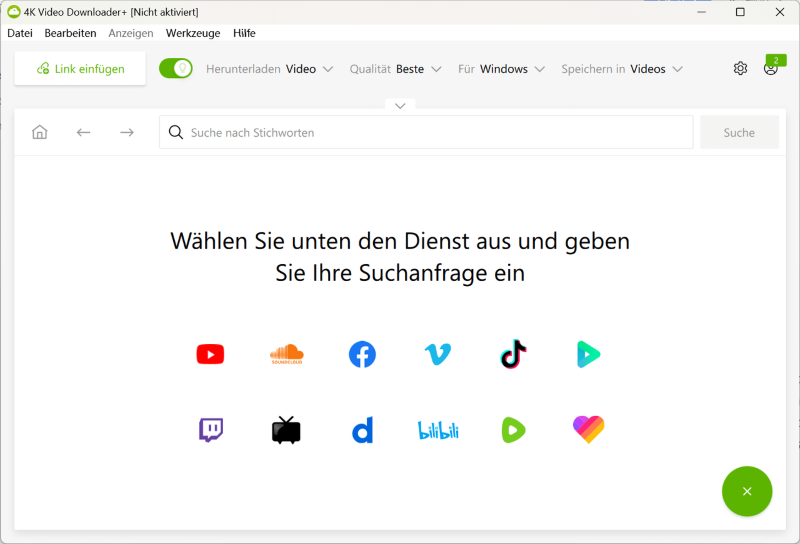Click the Suche button
Viewport: 800px width, 544px height.
(x=739, y=133)
